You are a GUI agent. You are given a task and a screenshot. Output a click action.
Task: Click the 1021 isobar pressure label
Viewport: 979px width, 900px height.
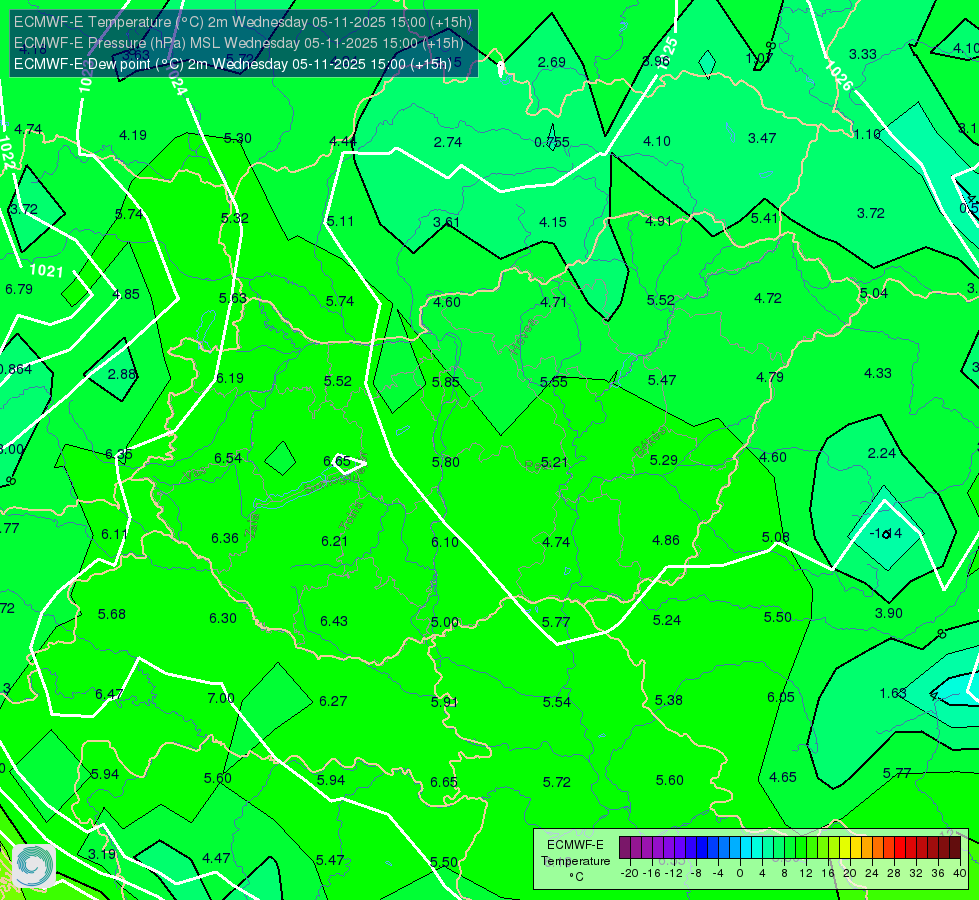click(x=47, y=270)
